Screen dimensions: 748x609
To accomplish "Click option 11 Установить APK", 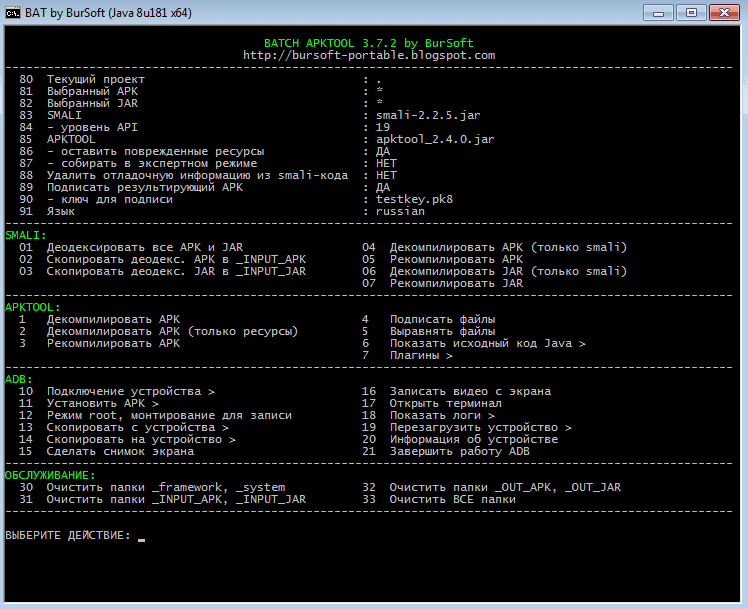I will click(89, 403).
